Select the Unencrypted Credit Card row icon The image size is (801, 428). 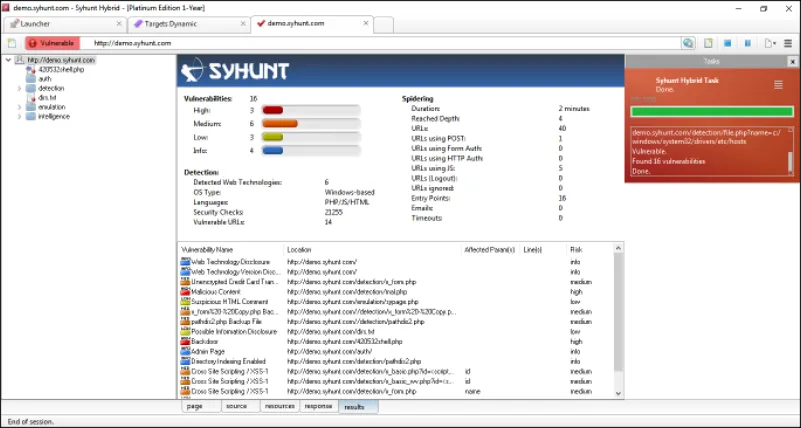pyautogui.click(x=185, y=282)
